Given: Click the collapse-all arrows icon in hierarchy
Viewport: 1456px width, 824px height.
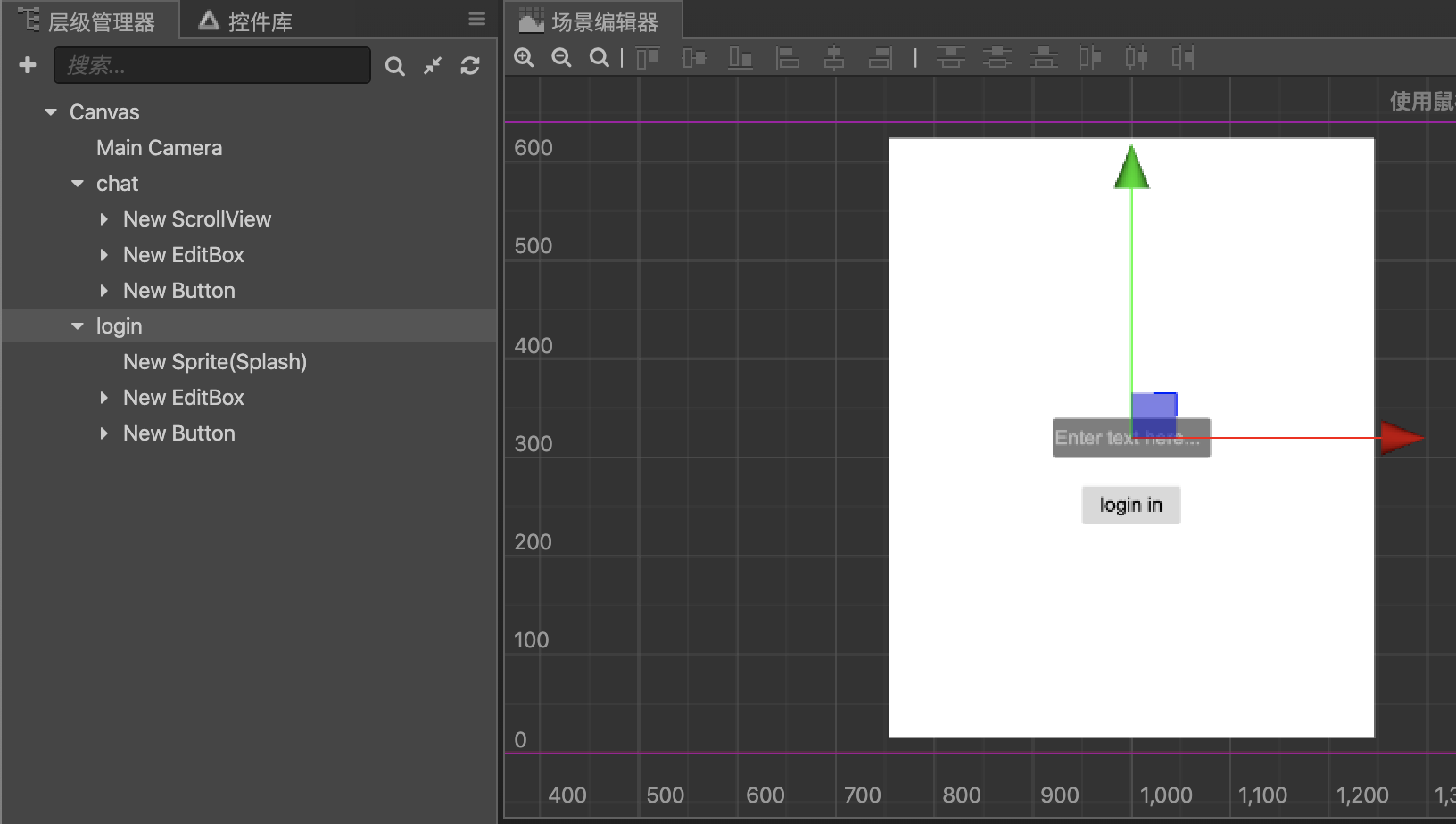Looking at the screenshot, I should [433, 65].
